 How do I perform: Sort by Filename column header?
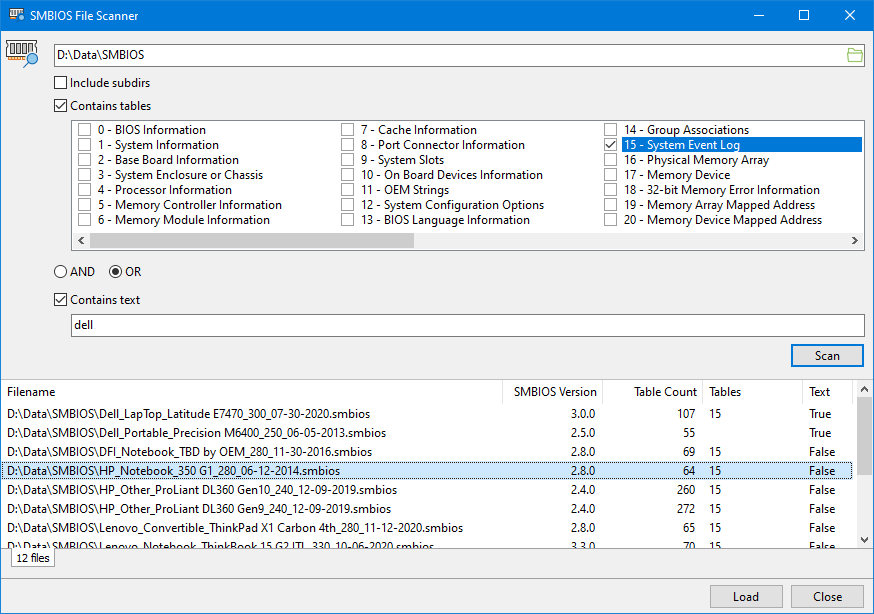coord(252,392)
